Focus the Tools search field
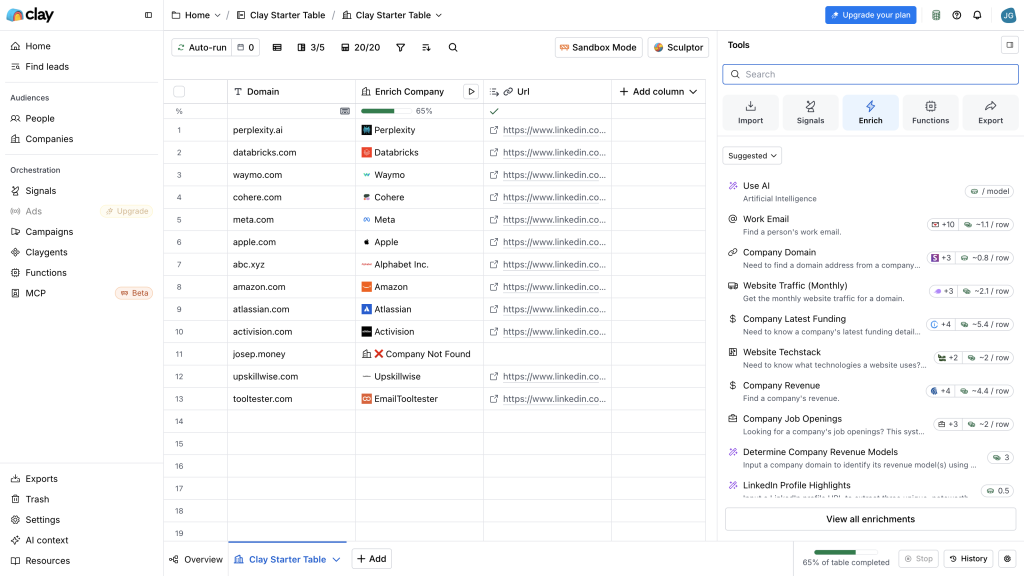The image size is (1024, 576). pos(871,74)
